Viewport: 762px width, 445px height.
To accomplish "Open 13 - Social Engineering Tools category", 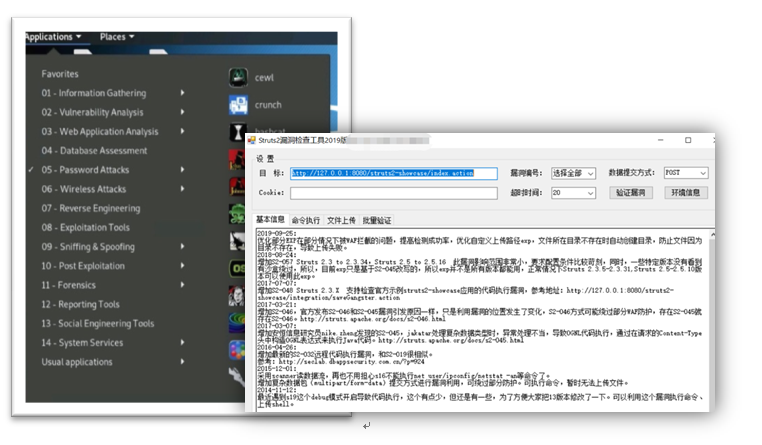I will pyautogui.click(x=98, y=324).
